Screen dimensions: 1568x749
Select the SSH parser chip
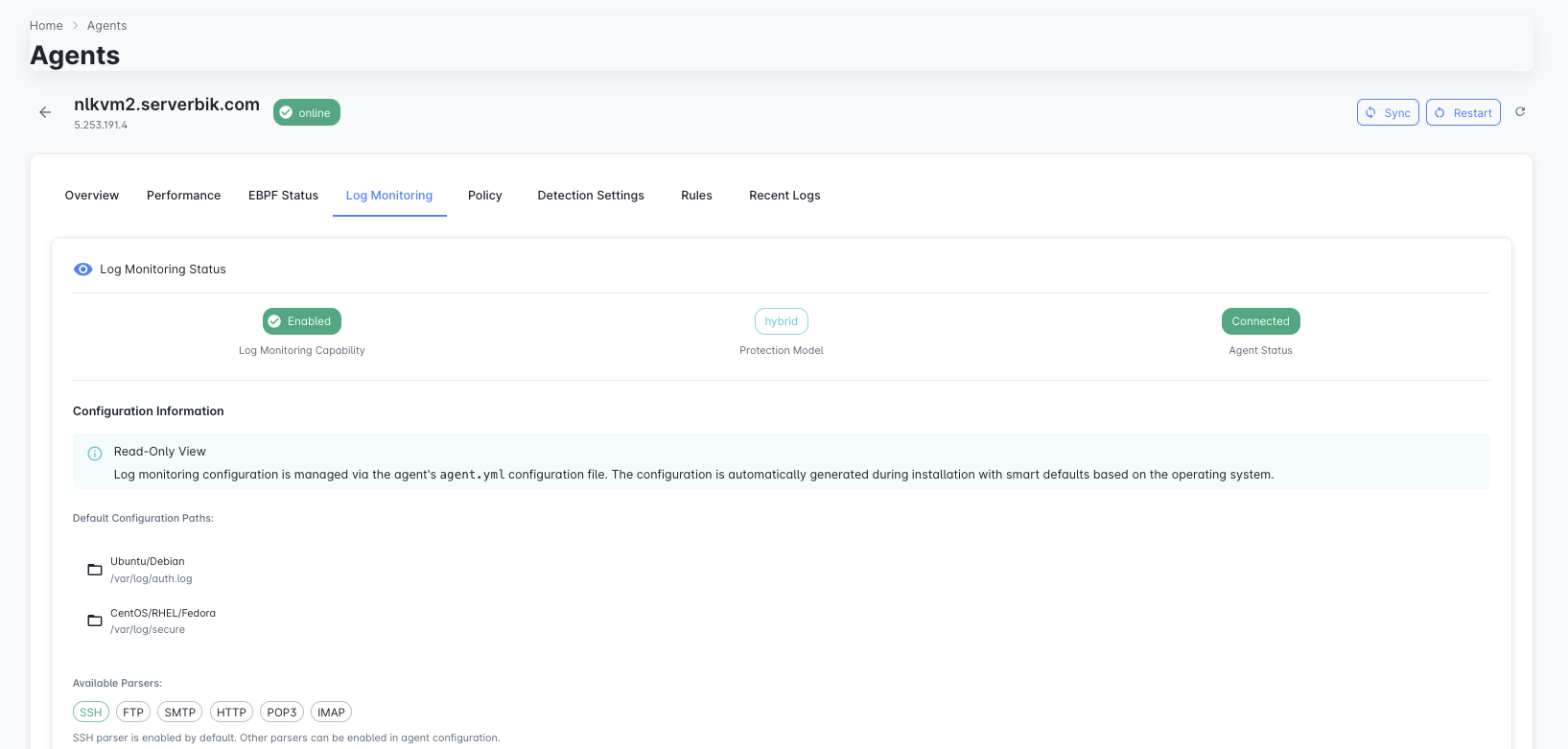click(x=91, y=713)
